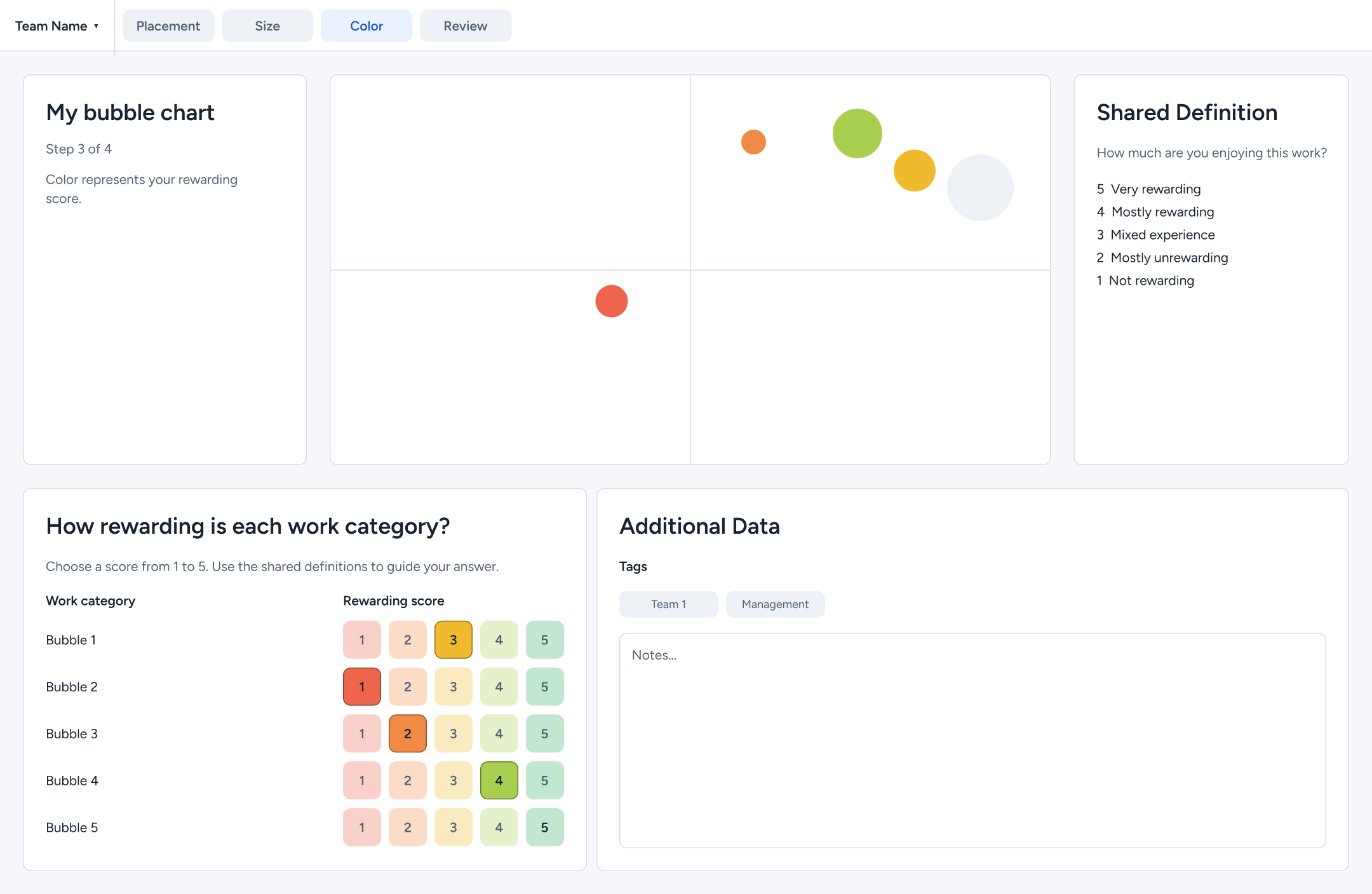Click the green bubble in the chart

click(x=857, y=133)
